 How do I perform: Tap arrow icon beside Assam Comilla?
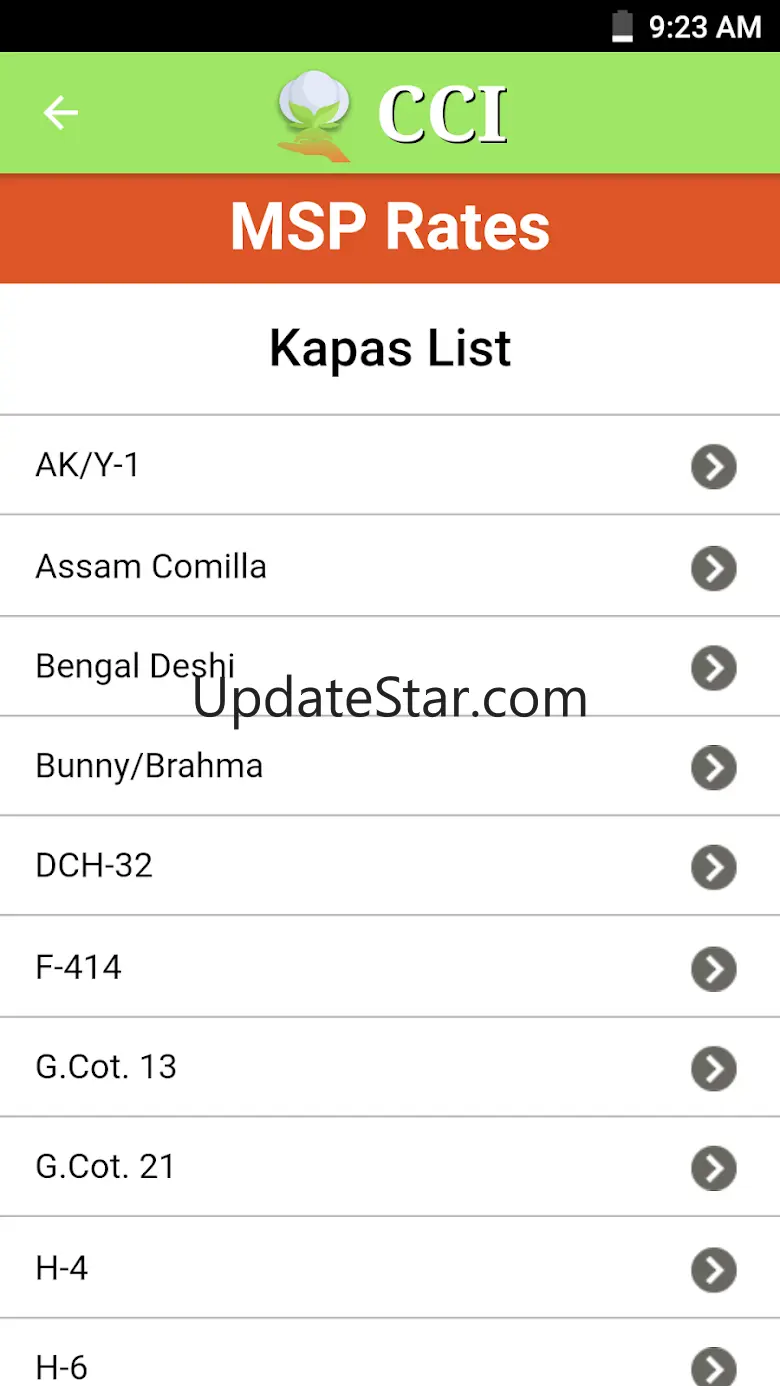click(x=714, y=568)
